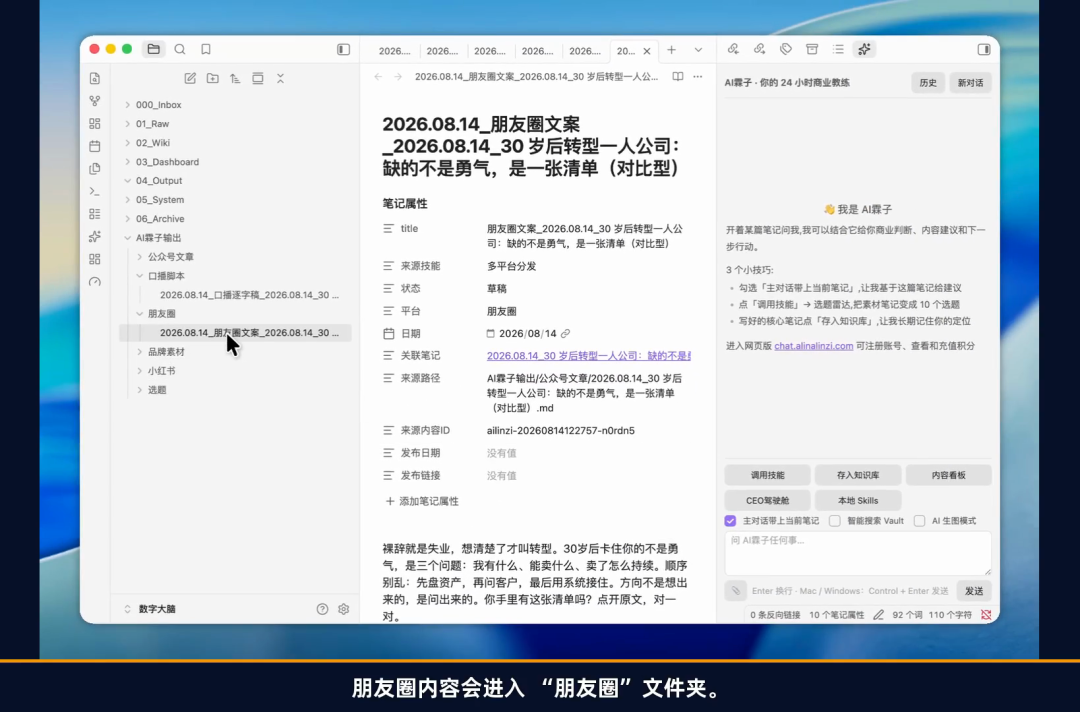
Task: Open backlinks panel icon in right sidebar
Action: pos(733,49)
